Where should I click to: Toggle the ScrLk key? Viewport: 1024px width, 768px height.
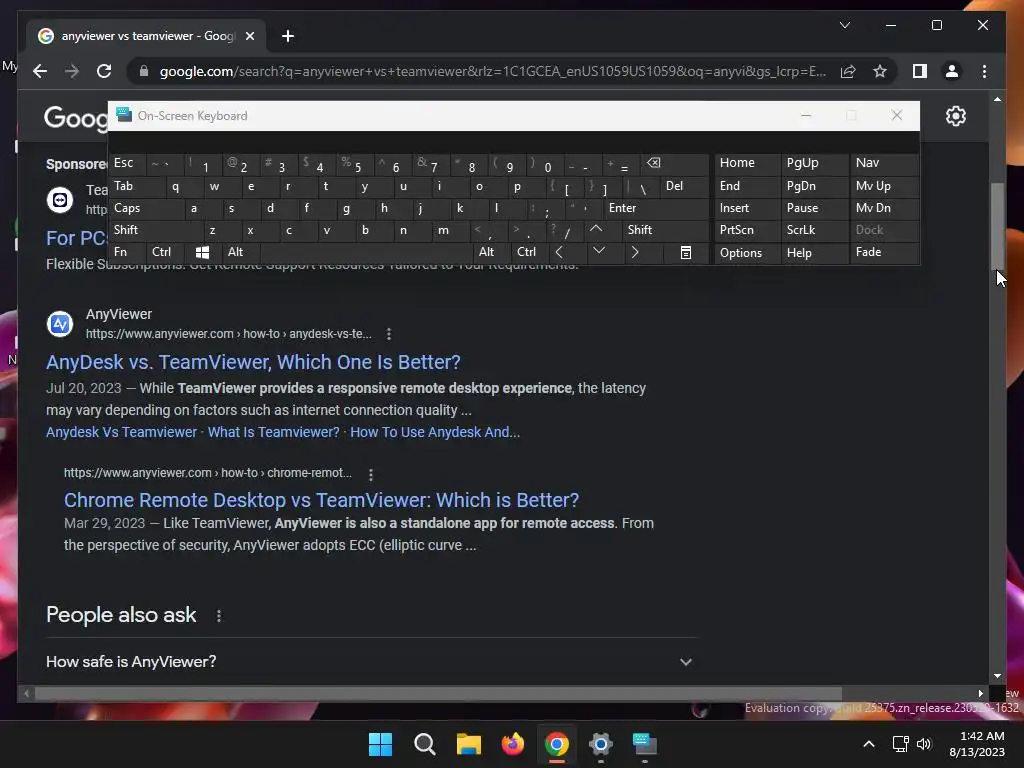pos(815,230)
